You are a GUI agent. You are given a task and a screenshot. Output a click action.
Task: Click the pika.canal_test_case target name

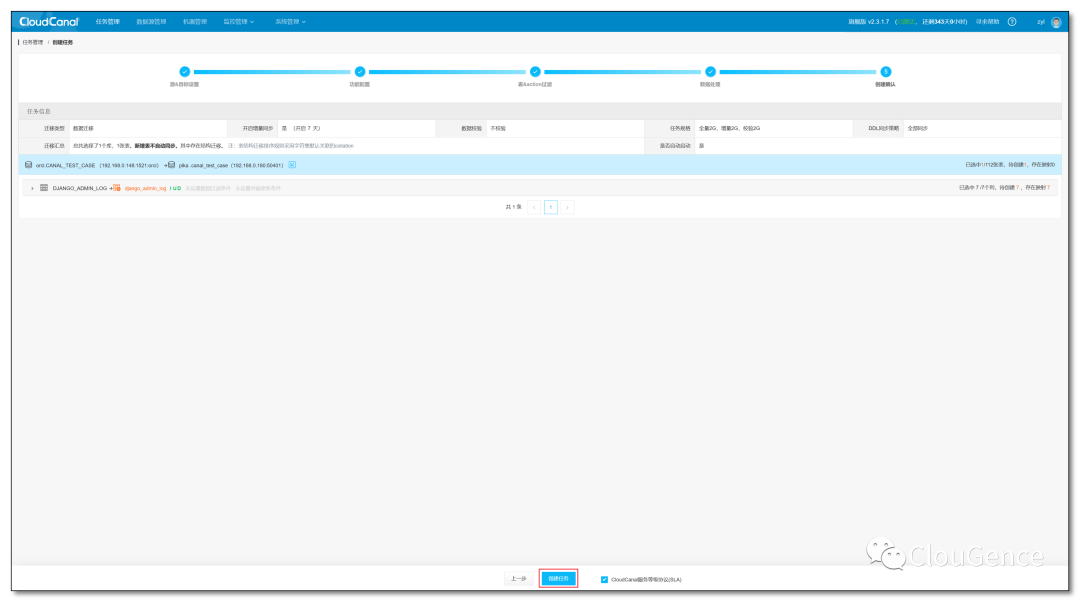pos(203,165)
